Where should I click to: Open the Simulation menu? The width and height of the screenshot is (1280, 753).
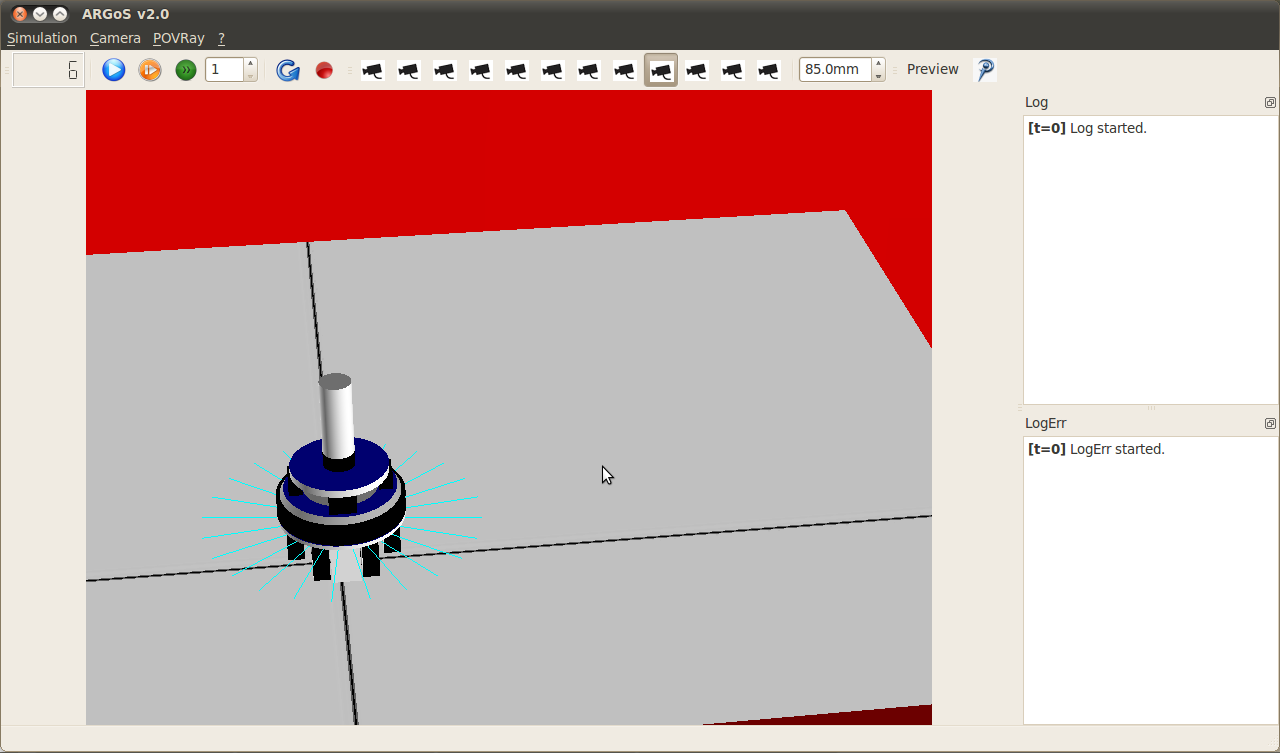coord(42,38)
